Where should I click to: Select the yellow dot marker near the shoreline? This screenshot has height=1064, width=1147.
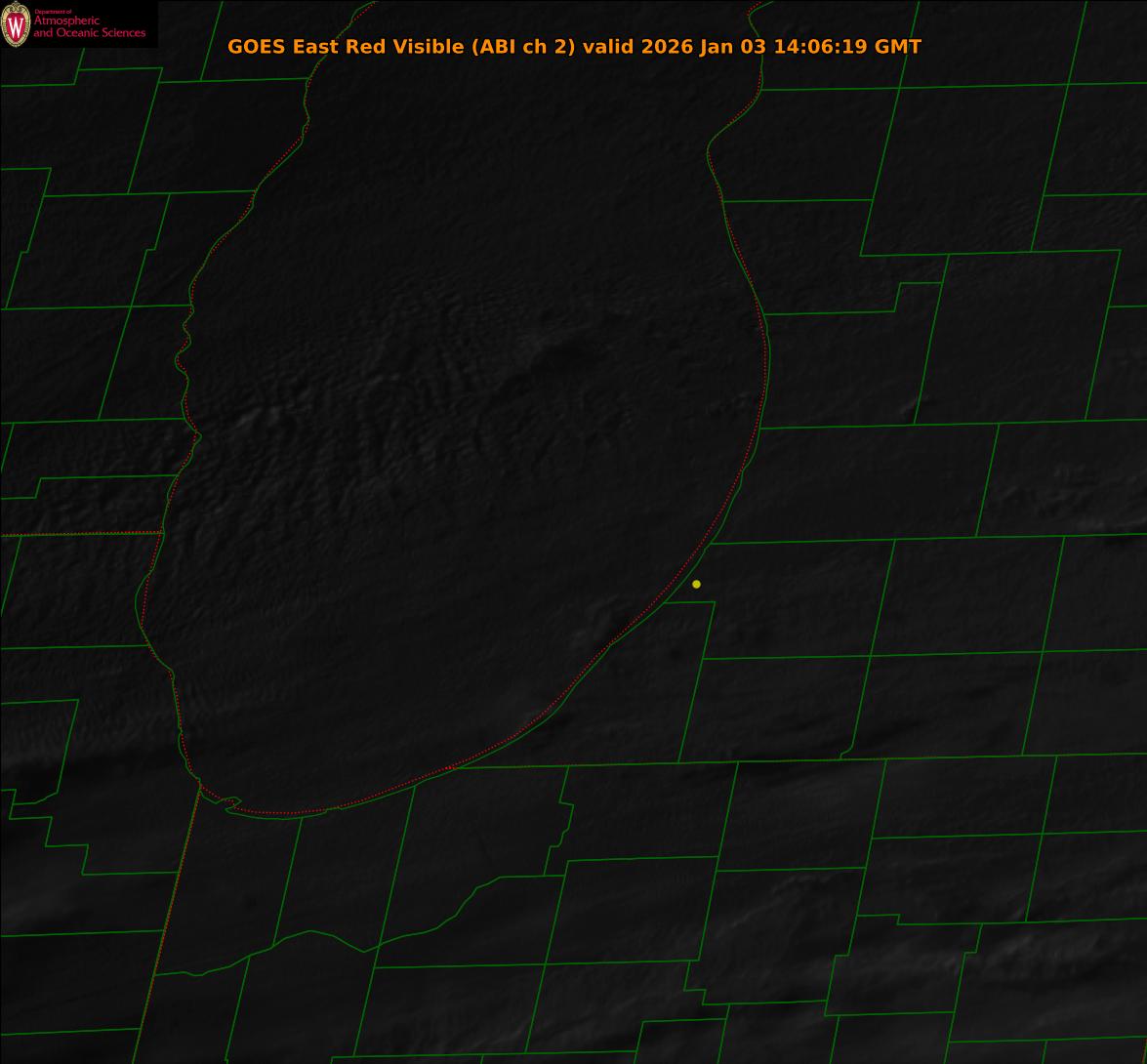point(696,584)
